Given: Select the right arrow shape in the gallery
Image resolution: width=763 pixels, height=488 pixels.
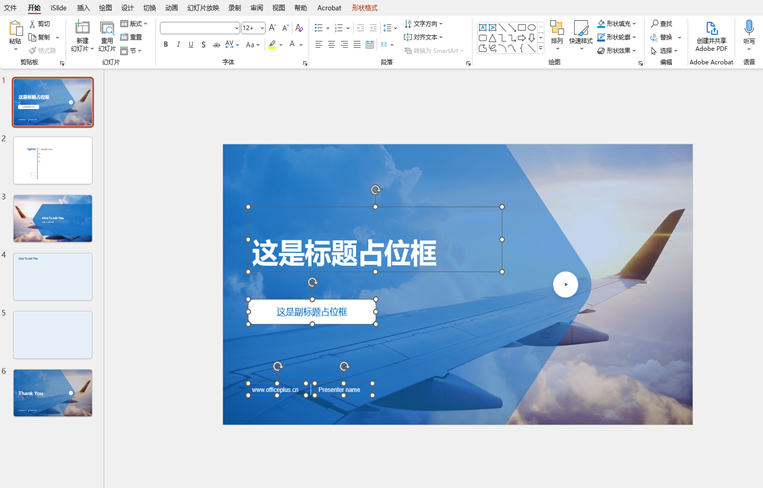Looking at the screenshot, I should point(522,37).
